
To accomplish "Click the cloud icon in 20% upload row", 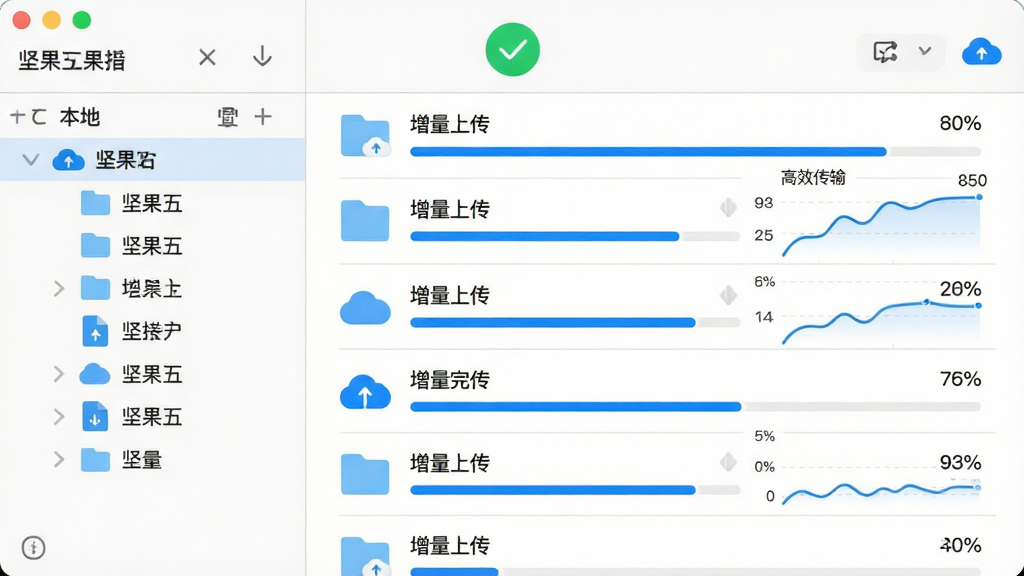I will click(x=365, y=308).
